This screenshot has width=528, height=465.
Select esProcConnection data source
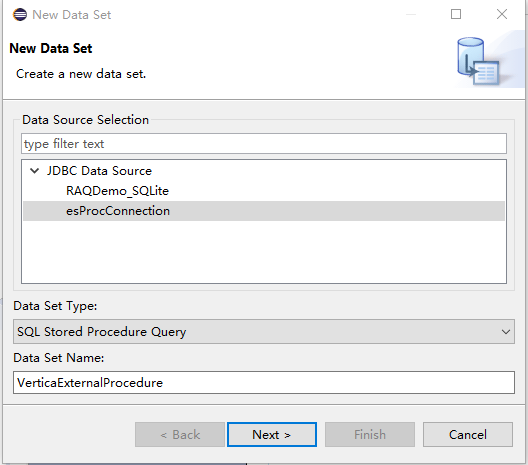coord(264,211)
